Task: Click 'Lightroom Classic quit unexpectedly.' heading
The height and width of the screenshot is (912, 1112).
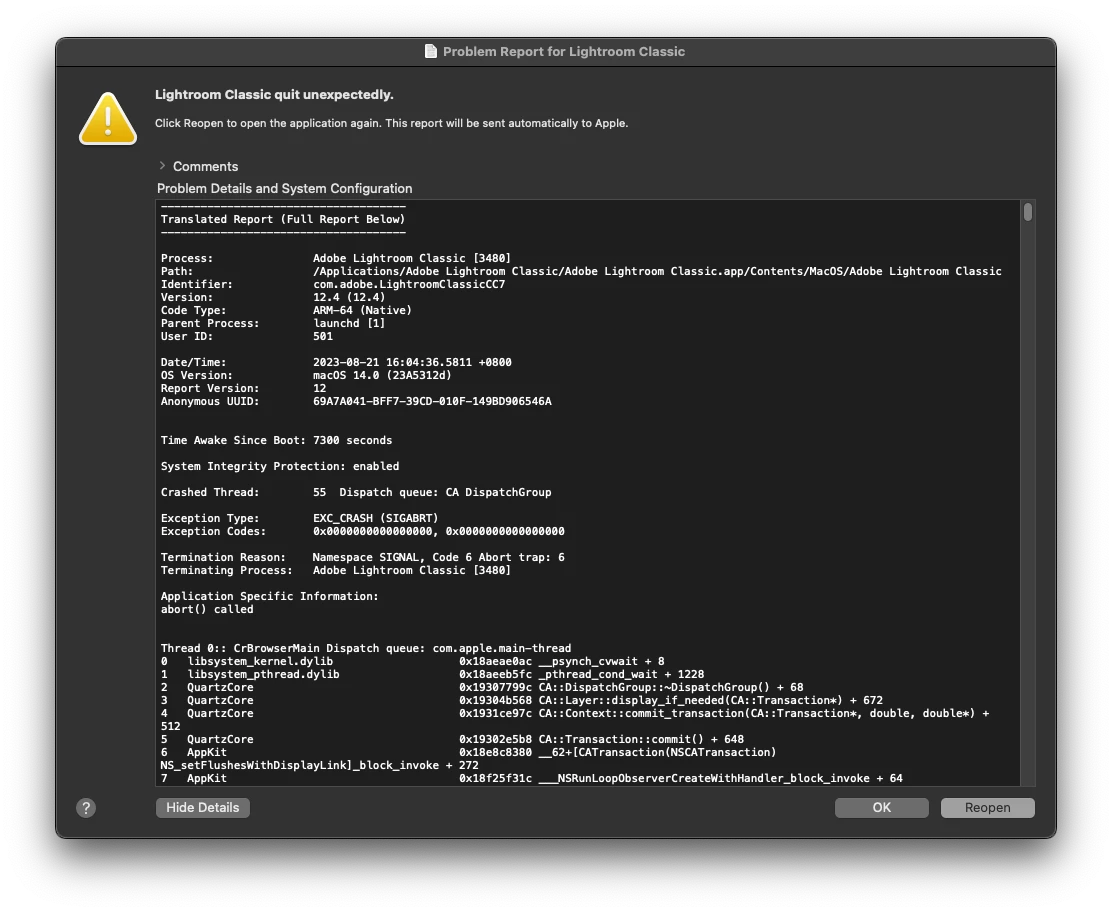Action: (274, 95)
